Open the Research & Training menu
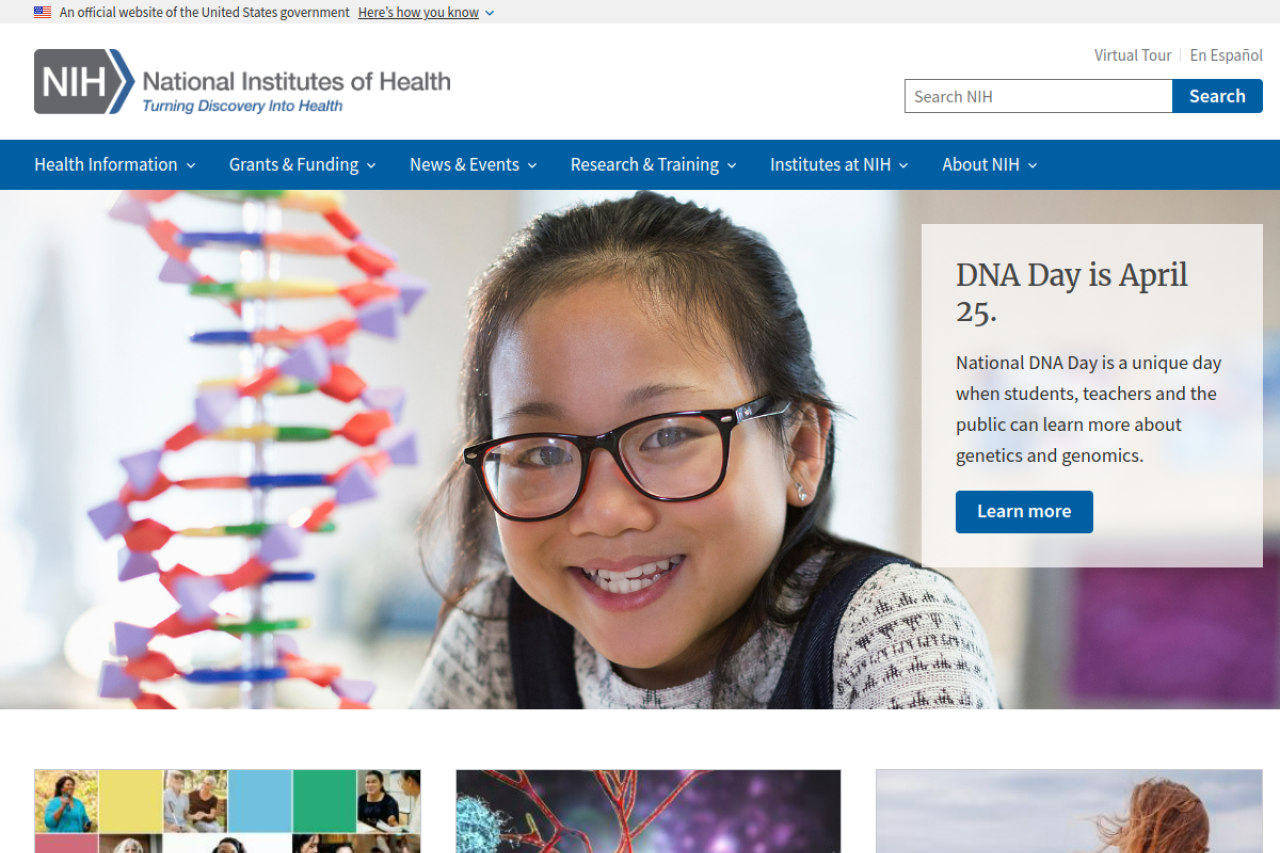Viewport: 1280px width, 853px height. click(653, 165)
